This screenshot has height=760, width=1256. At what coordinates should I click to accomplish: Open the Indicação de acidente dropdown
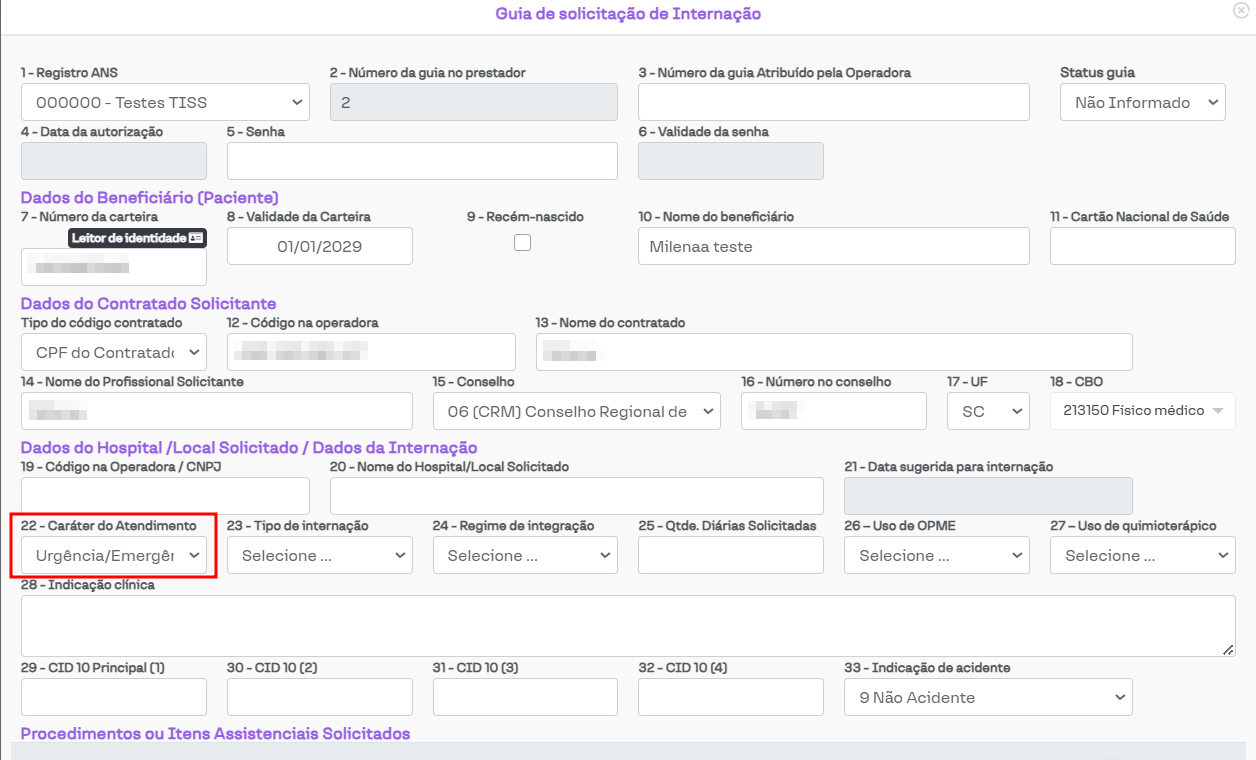coord(987,697)
